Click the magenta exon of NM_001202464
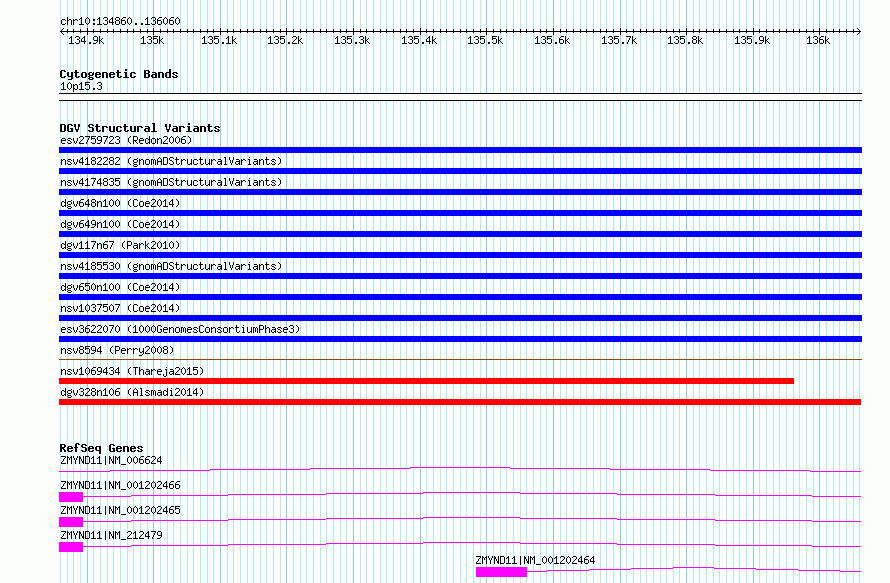 [501, 572]
